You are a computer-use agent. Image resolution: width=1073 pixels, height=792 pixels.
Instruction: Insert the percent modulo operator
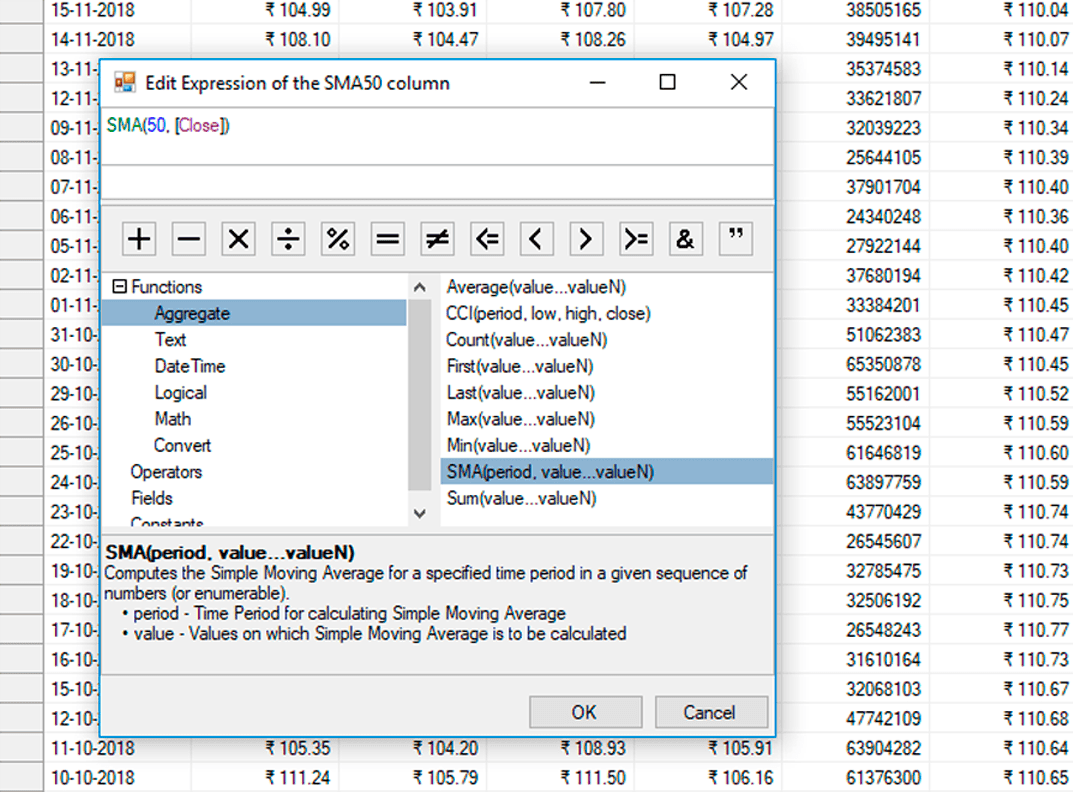(338, 239)
